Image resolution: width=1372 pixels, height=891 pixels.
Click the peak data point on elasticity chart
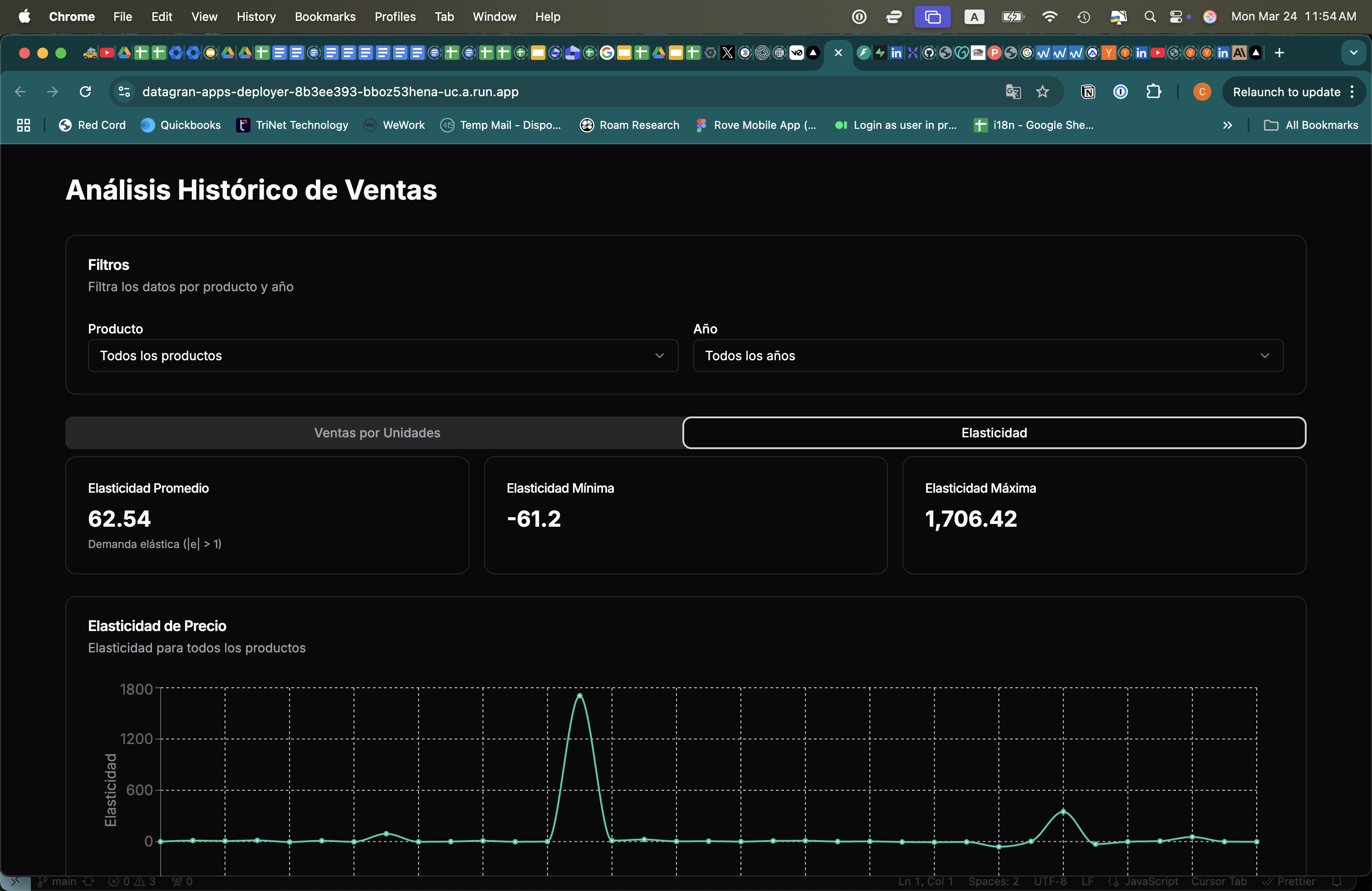[579, 695]
